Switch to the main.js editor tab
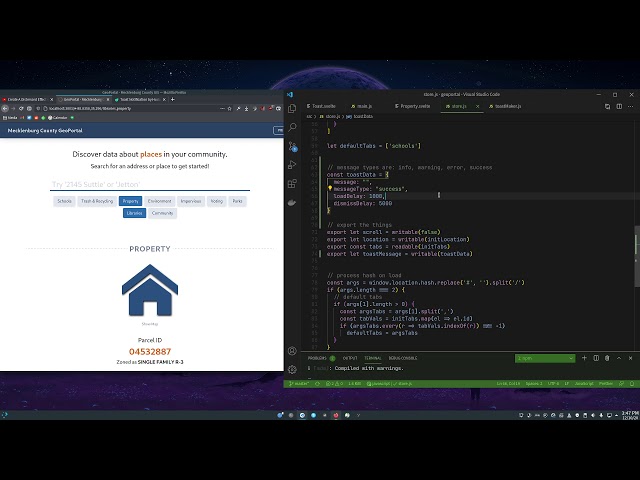 click(x=362, y=106)
